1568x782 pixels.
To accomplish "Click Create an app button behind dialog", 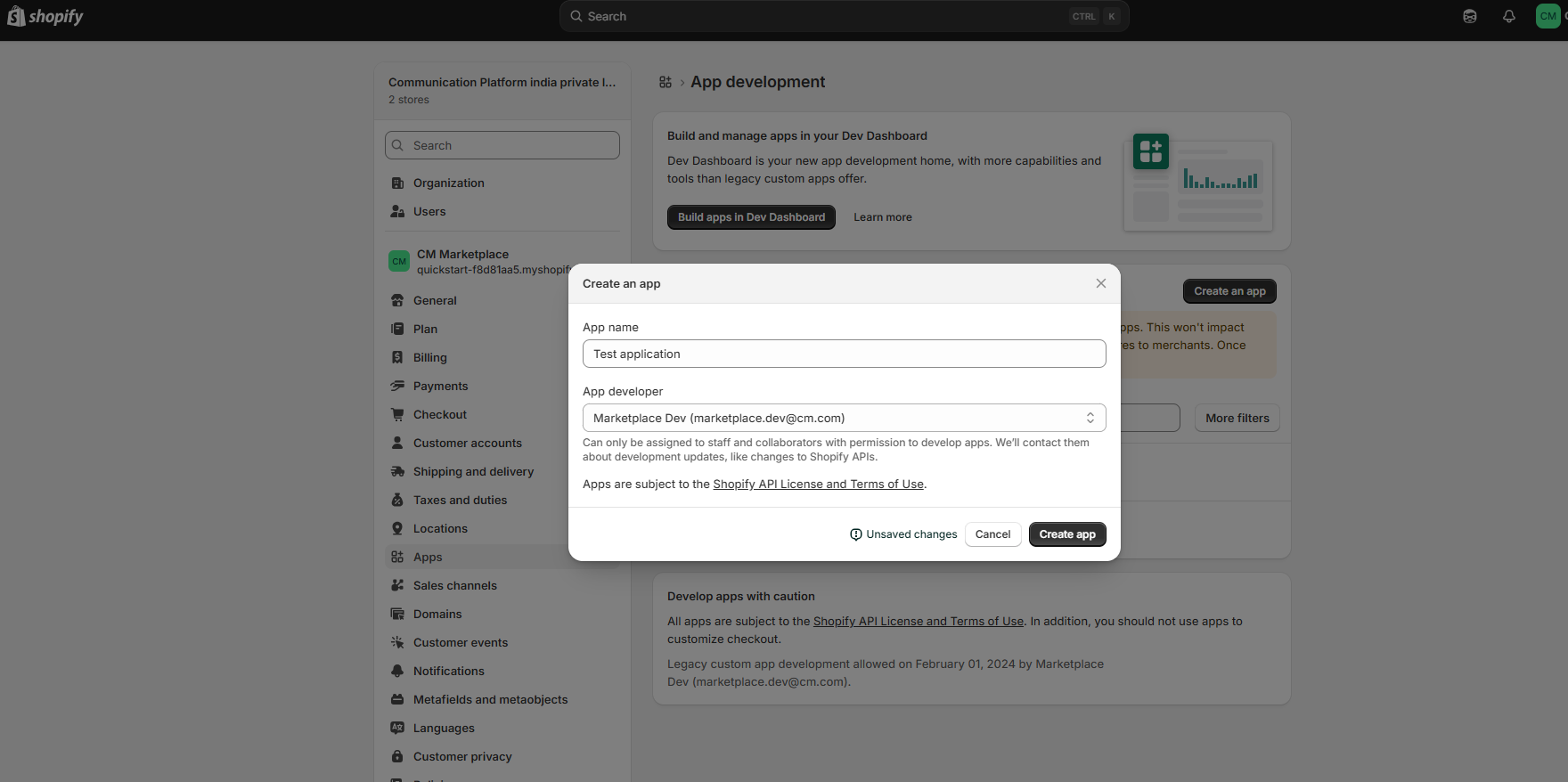I will pyautogui.click(x=1229, y=291).
